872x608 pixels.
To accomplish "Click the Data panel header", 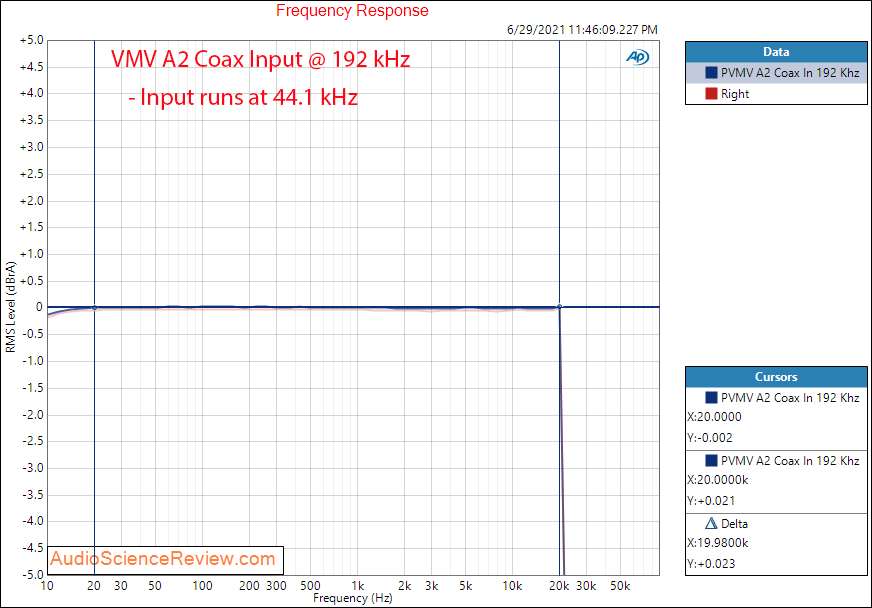I will point(776,52).
